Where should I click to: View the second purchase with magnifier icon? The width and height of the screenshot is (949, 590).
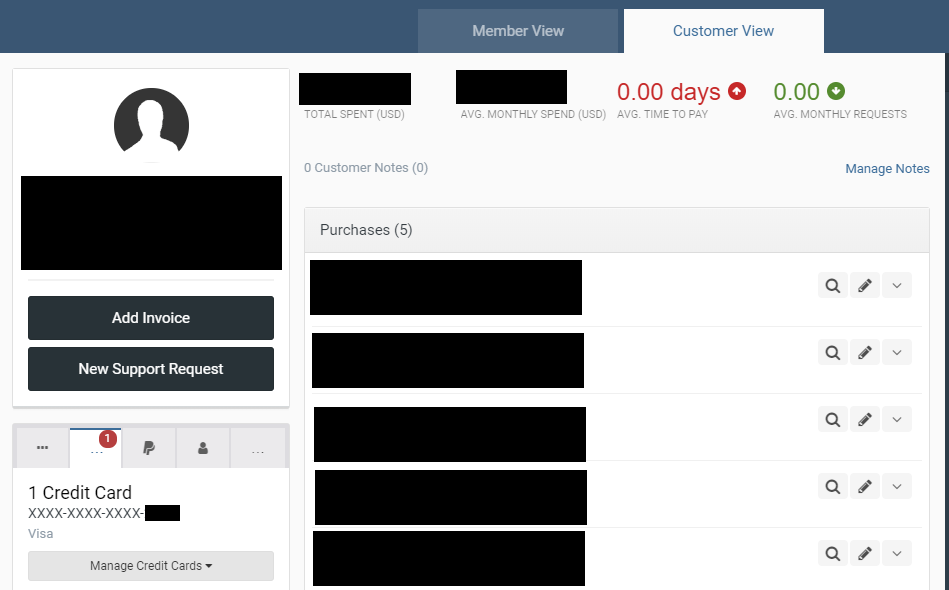(833, 353)
